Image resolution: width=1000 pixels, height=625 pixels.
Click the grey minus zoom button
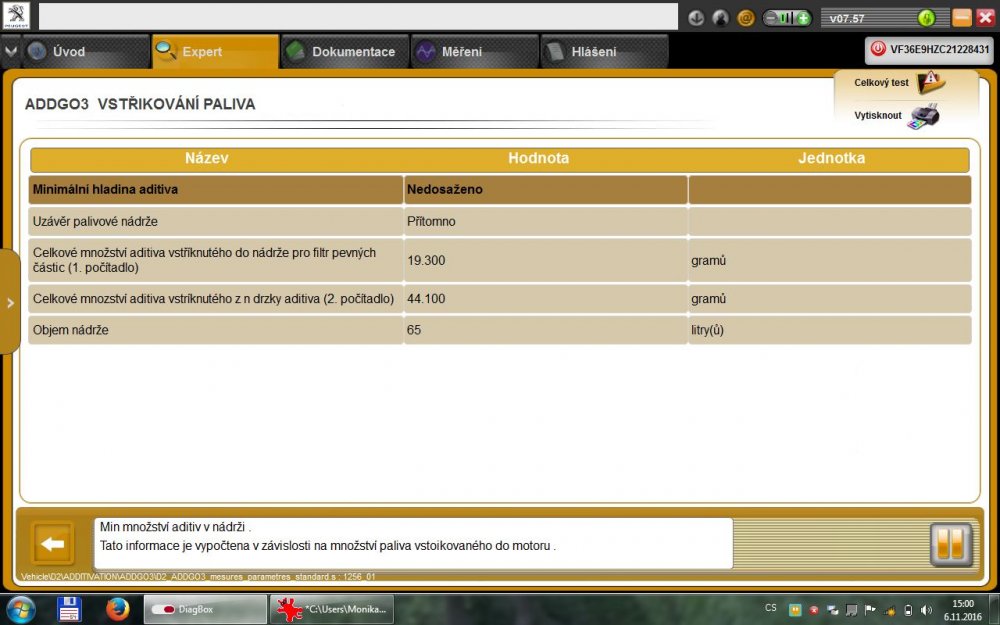pyautogui.click(x=773, y=18)
